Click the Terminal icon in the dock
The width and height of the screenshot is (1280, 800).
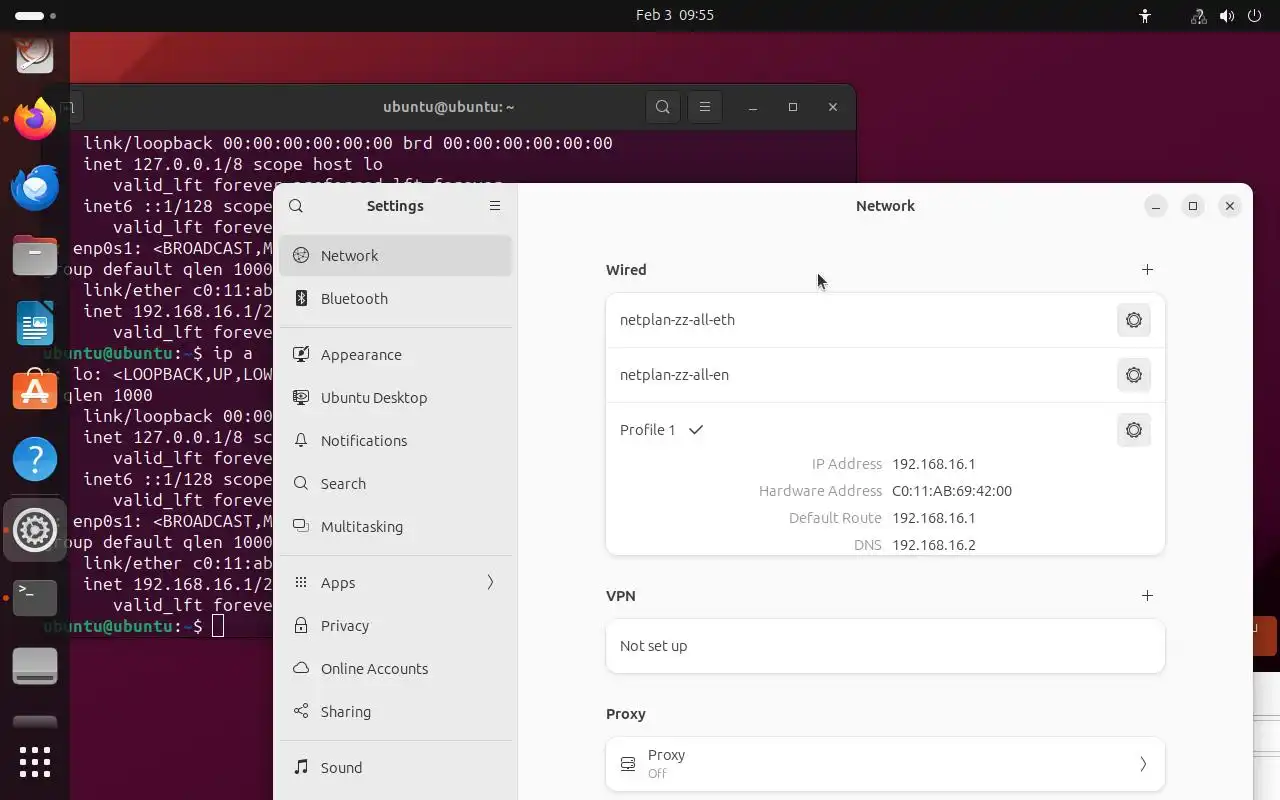click(x=35, y=597)
